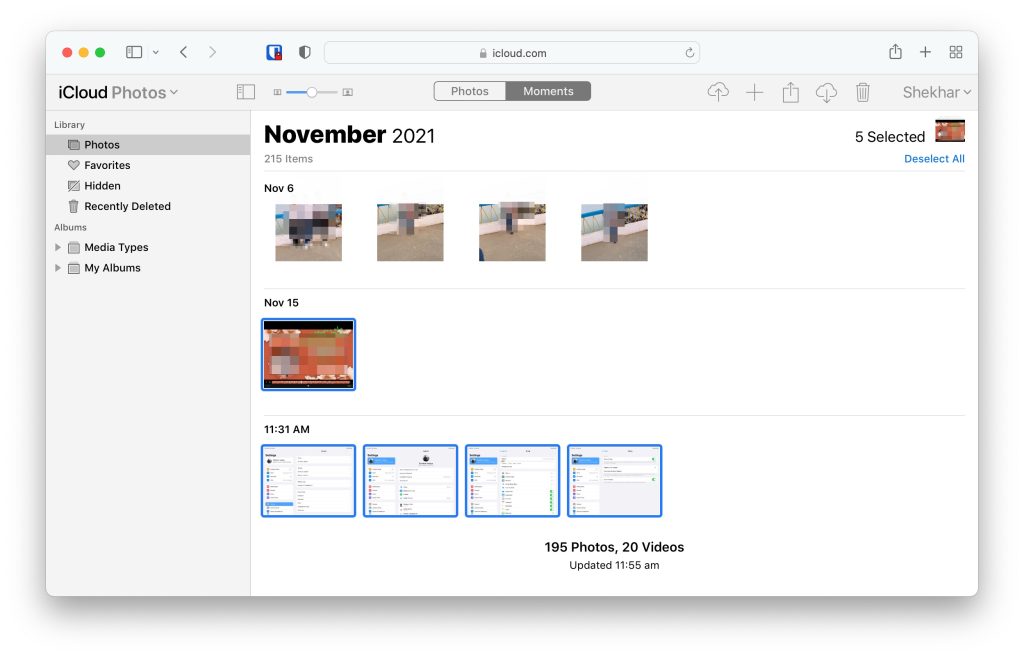Viewport: 1024px width, 657px height.
Task: Click the upload to iCloud icon
Action: tap(718, 92)
